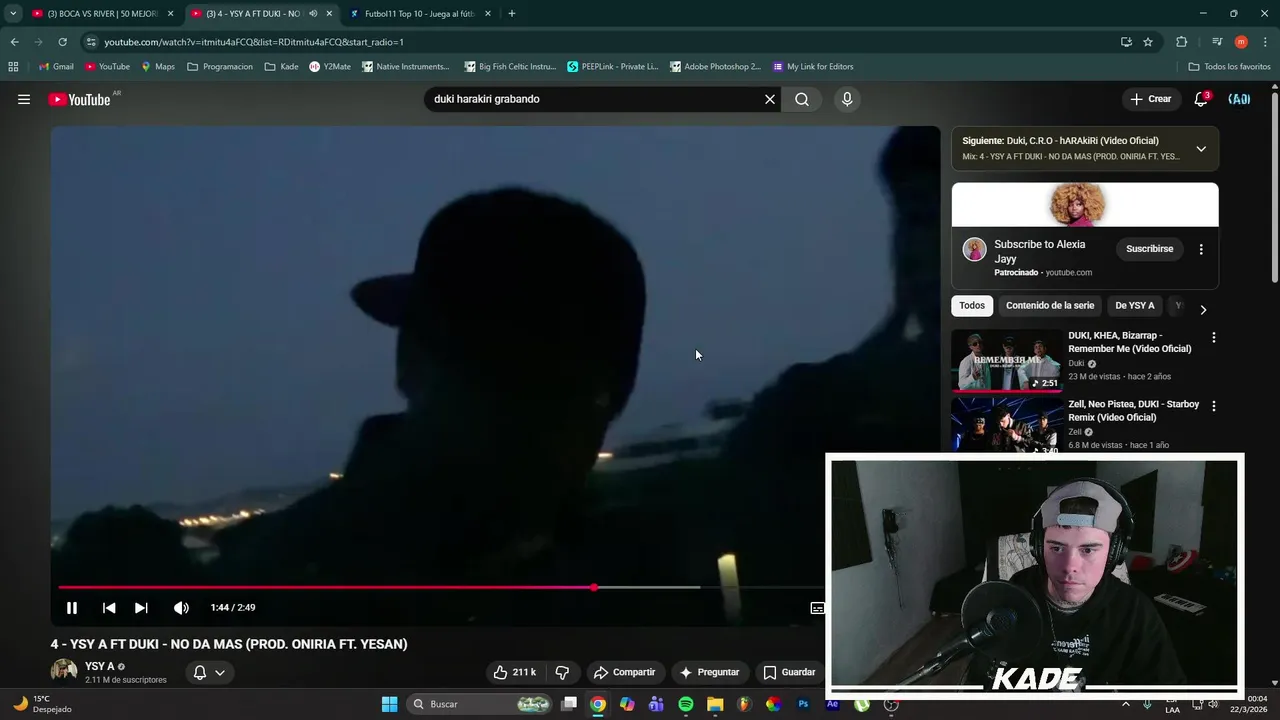This screenshot has height=720, width=1280.
Task: Open Copilot from the taskbar
Action: click(627, 704)
